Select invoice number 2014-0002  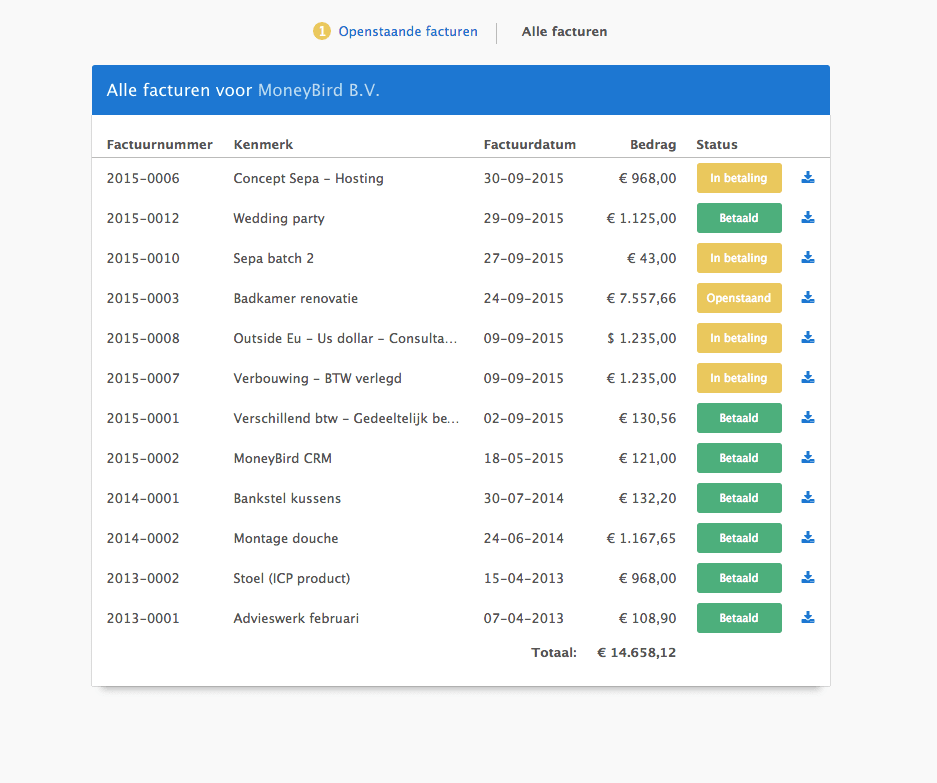click(143, 539)
